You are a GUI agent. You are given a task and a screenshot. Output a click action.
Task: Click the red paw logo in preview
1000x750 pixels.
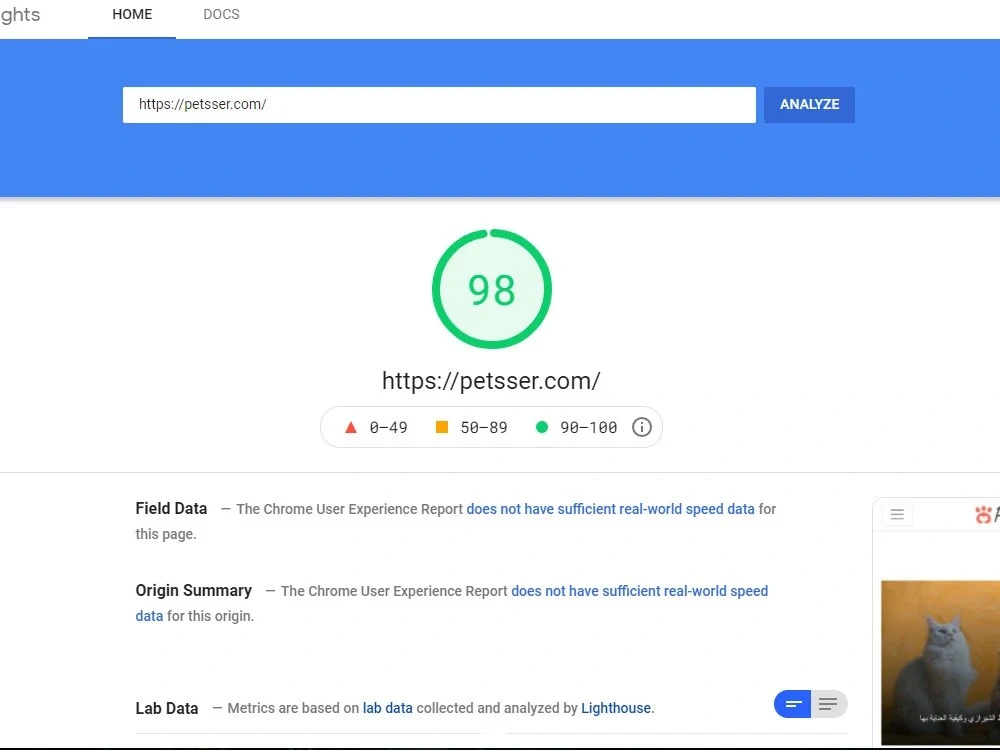coord(983,514)
